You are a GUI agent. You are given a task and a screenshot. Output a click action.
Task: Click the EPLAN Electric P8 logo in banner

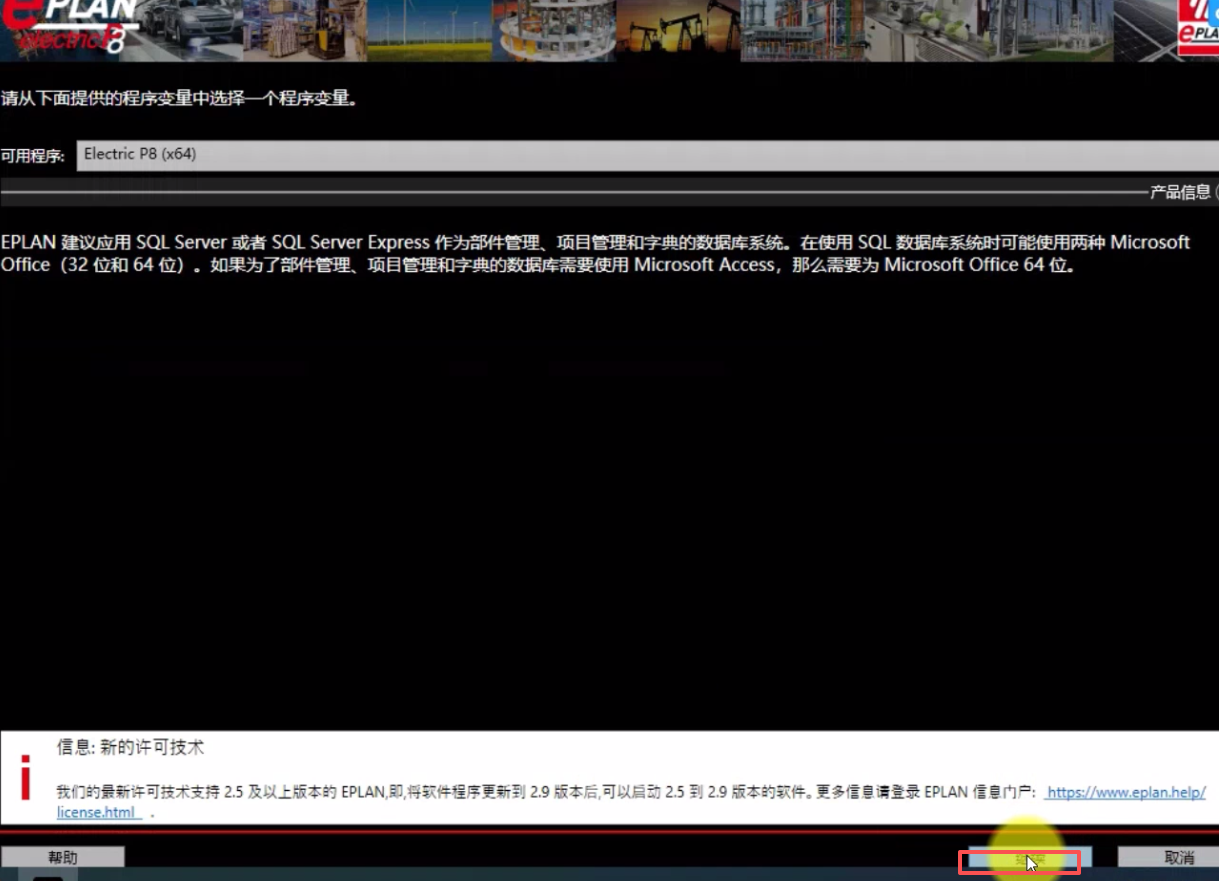70,27
